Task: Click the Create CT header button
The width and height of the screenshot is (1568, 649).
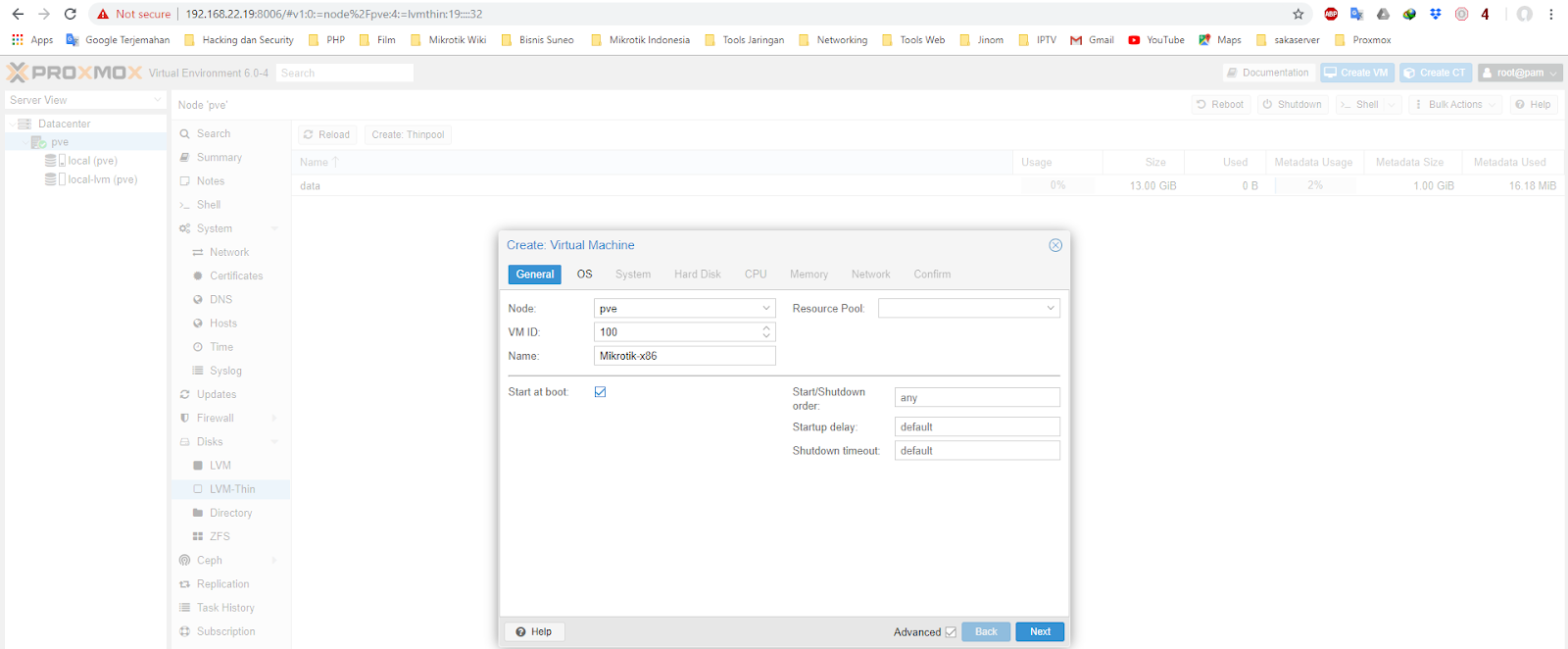Action: point(1436,73)
